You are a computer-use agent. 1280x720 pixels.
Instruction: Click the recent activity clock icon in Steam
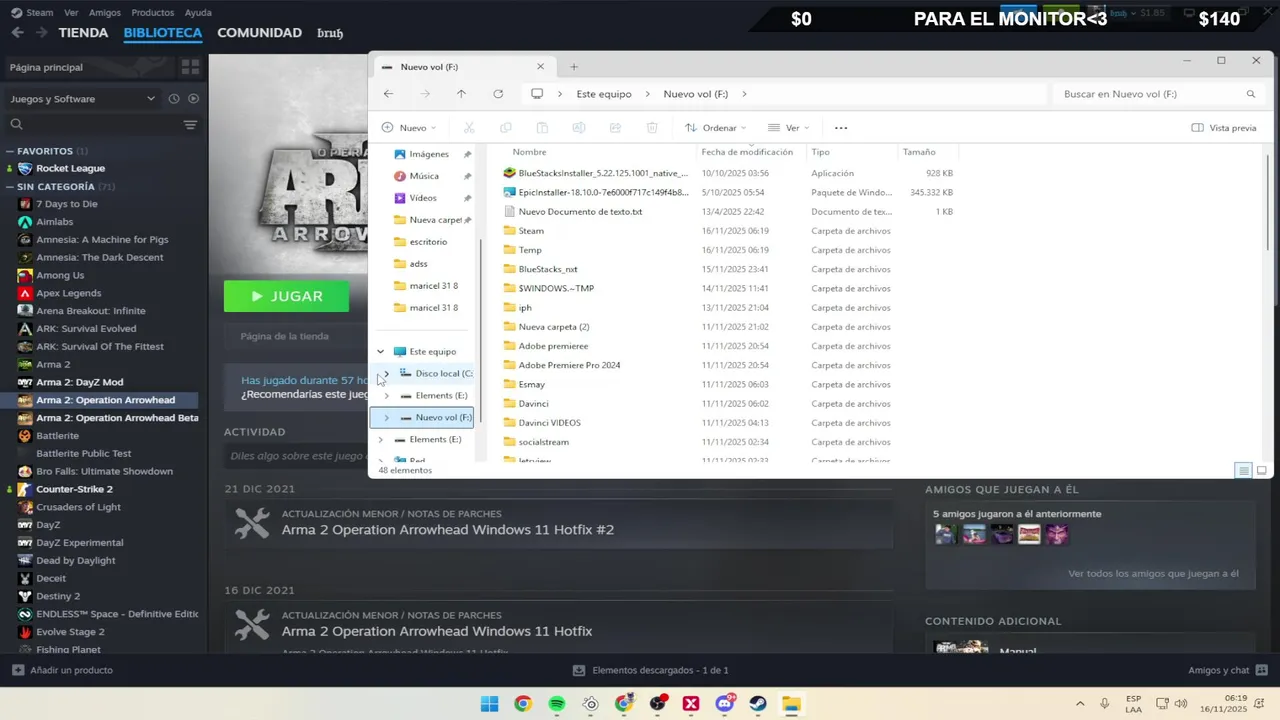coord(174,99)
